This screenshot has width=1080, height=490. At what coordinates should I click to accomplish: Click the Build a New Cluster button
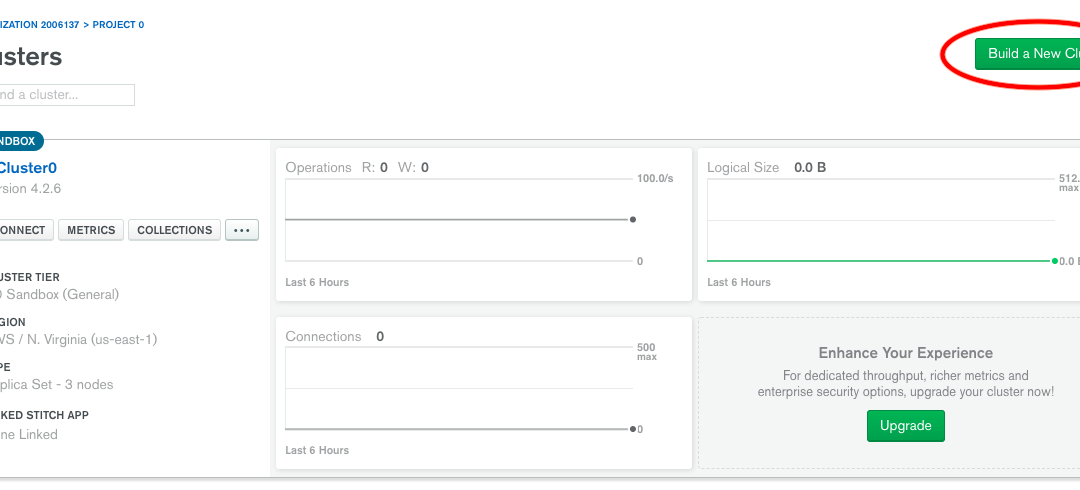1030,54
